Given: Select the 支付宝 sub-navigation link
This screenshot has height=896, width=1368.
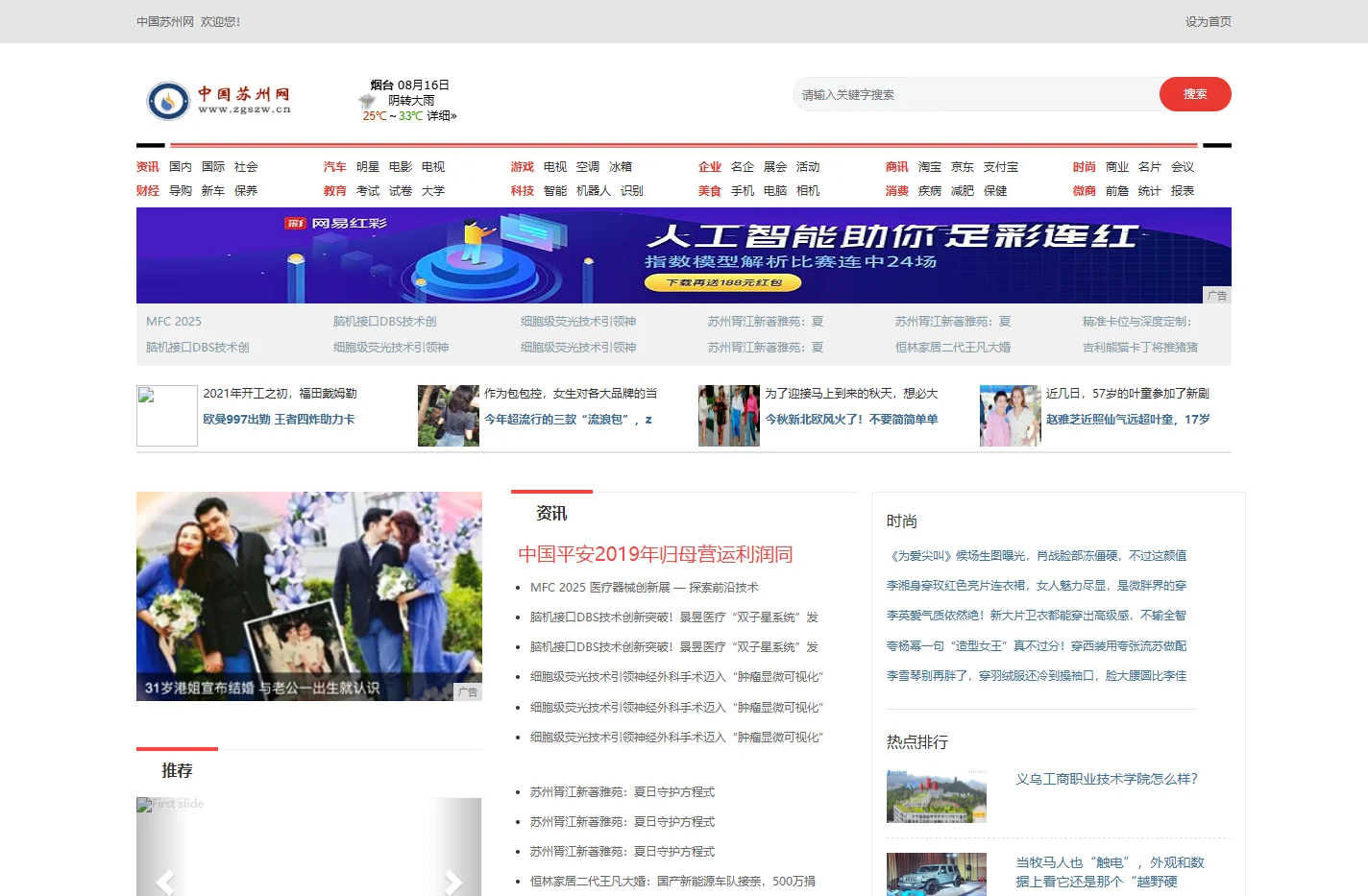Looking at the screenshot, I should click(1000, 166).
